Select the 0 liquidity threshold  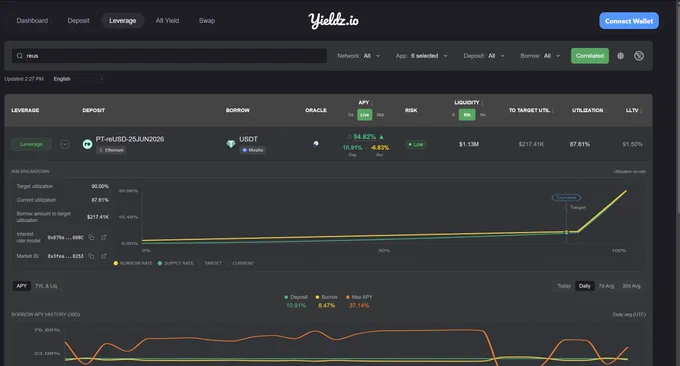pos(453,115)
